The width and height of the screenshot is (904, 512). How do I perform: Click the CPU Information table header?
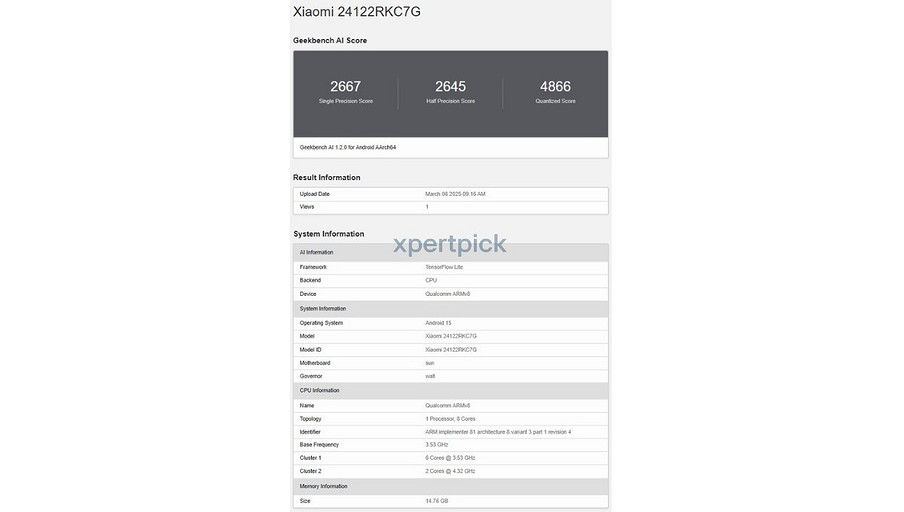(x=319, y=390)
